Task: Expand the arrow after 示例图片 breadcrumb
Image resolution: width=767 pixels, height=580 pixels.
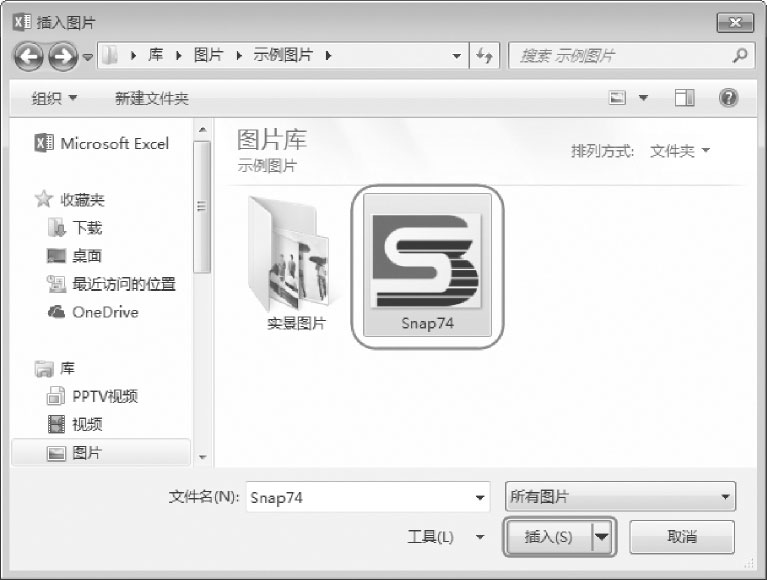Action: (x=328, y=56)
